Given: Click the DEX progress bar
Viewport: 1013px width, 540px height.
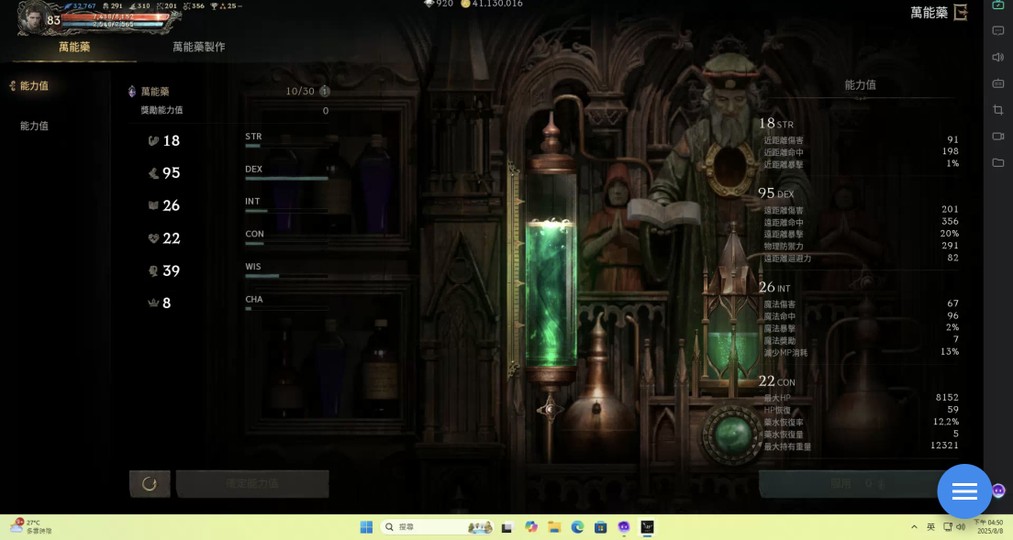Looking at the screenshot, I should click(287, 178).
